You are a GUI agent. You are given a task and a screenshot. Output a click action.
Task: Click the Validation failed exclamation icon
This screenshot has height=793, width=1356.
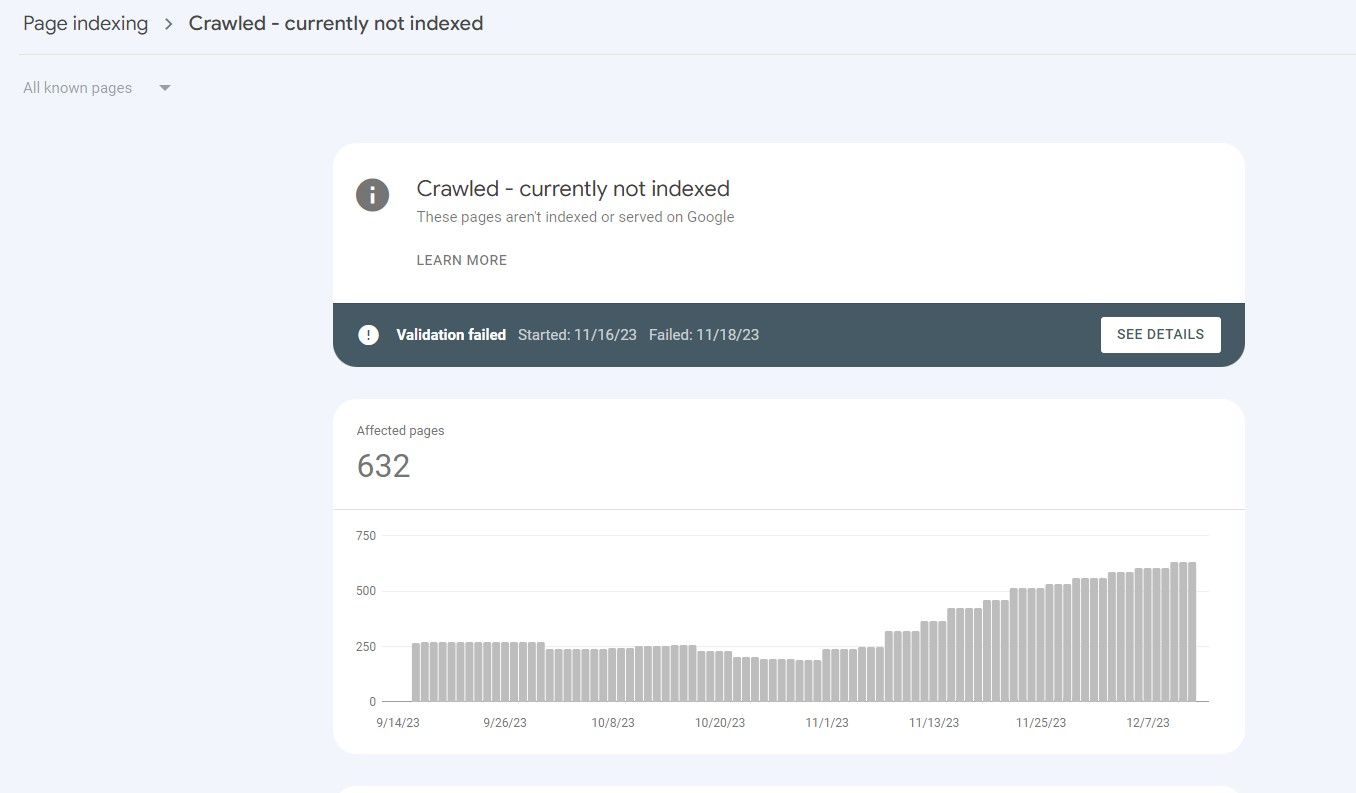click(x=369, y=335)
